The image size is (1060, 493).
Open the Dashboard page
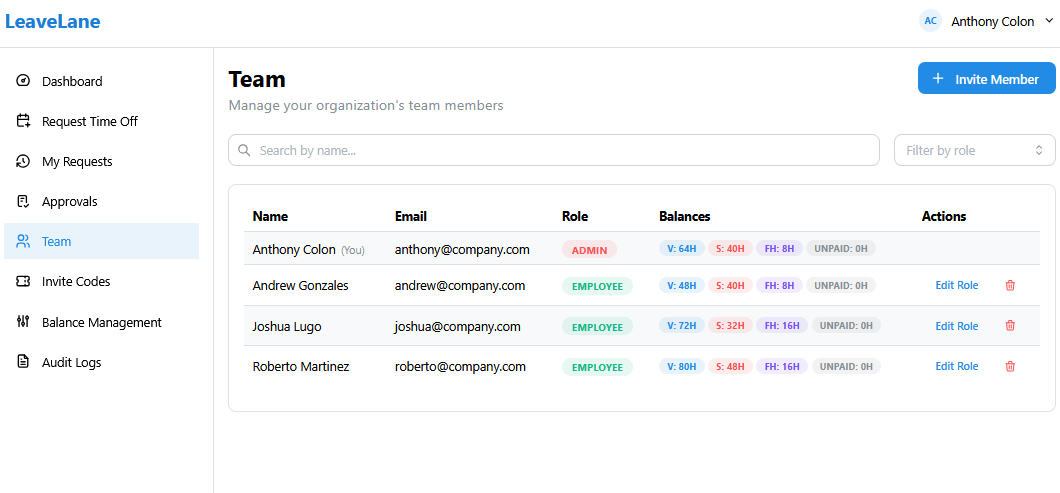click(101, 81)
